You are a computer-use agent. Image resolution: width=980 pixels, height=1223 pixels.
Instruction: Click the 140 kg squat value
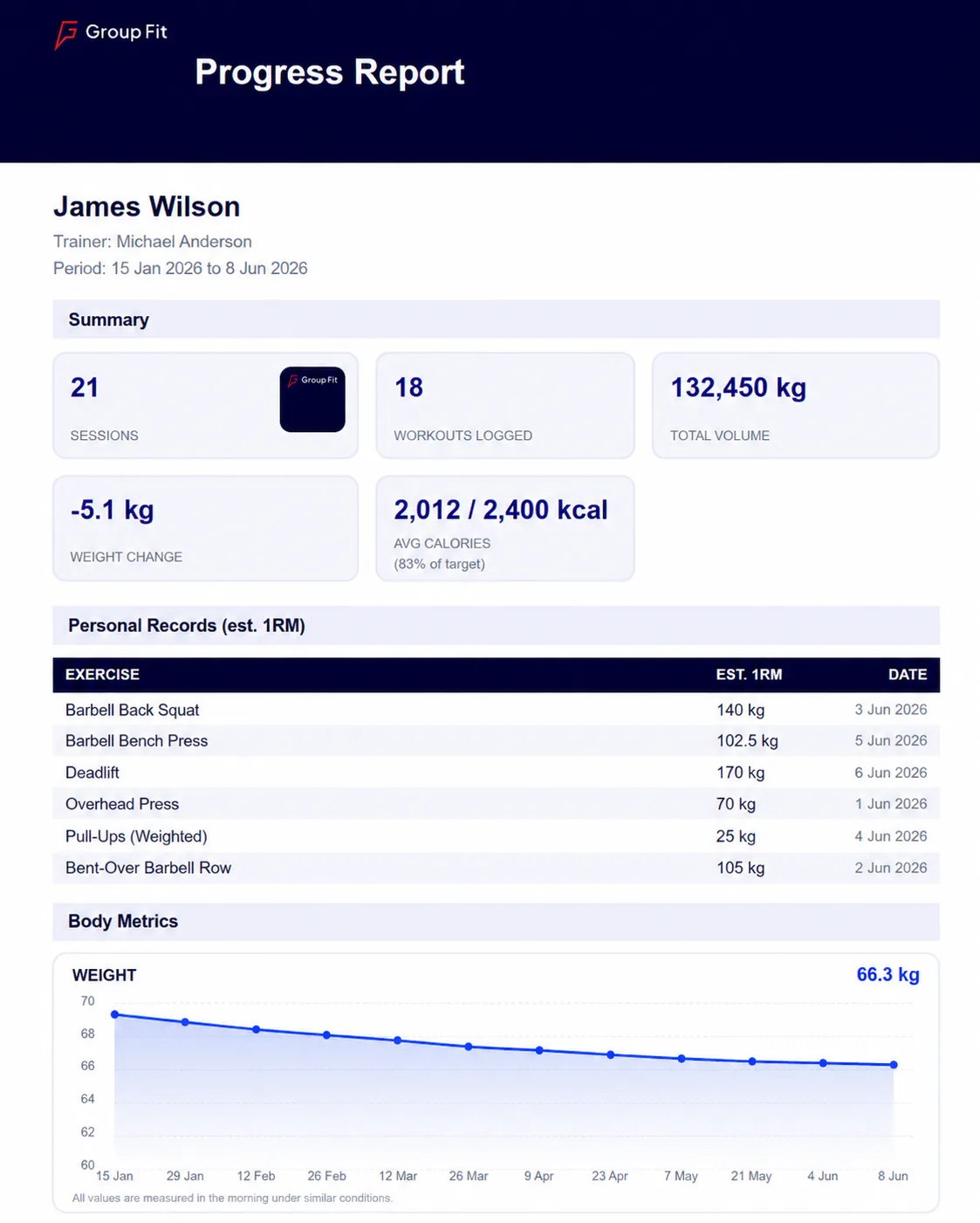coord(740,710)
